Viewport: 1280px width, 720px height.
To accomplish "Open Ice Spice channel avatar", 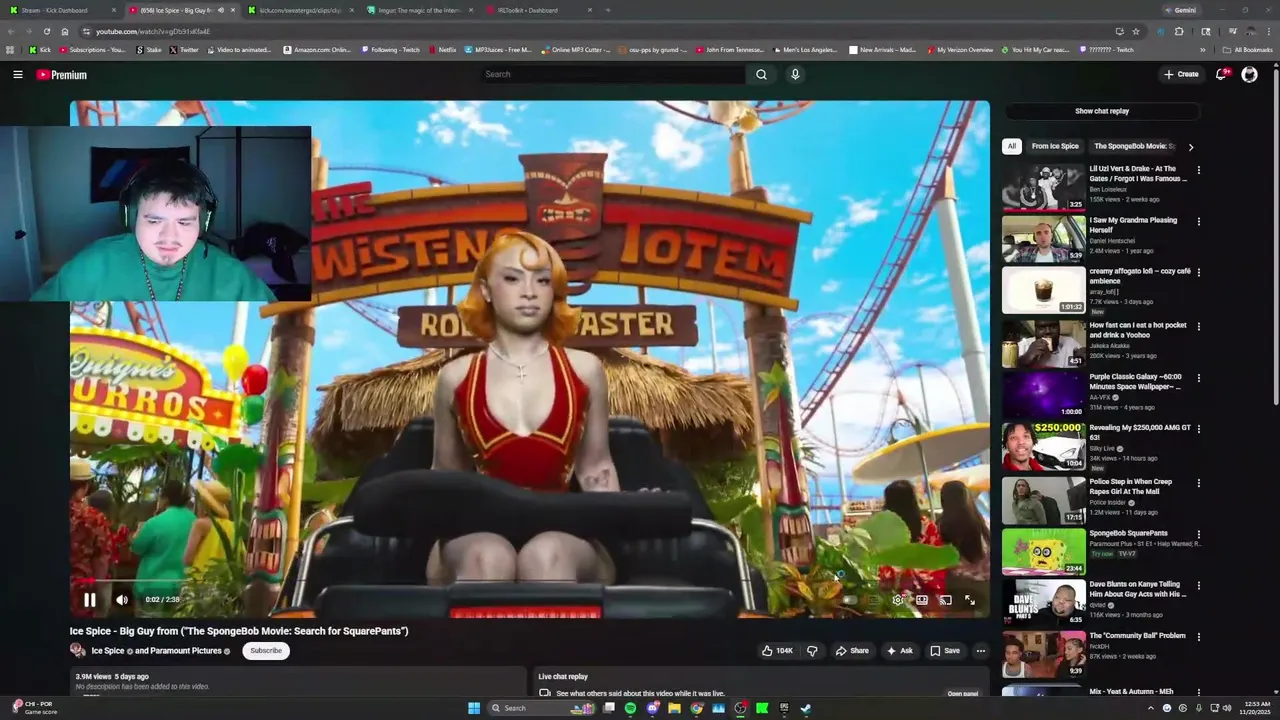I will pyautogui.click(x=78, y=651).
